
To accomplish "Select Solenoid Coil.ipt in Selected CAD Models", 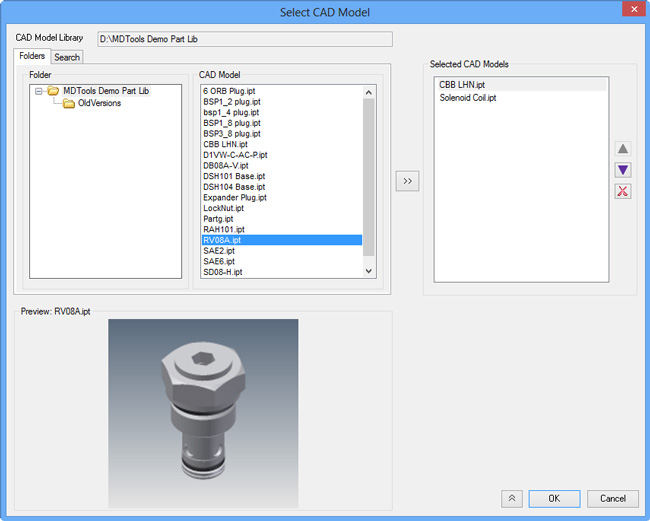I will 468,98.
